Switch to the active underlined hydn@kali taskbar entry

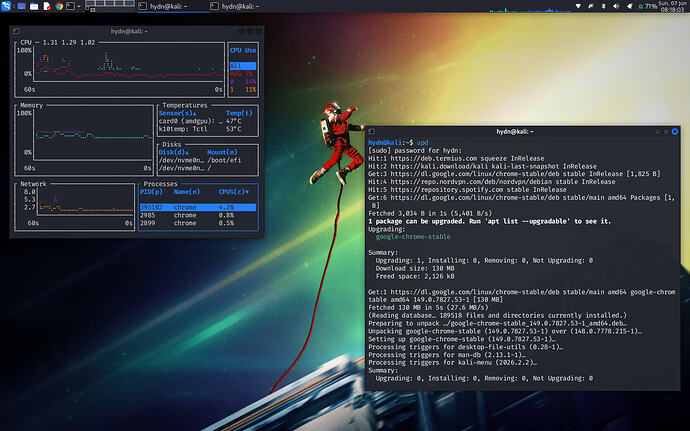(172, 6)
